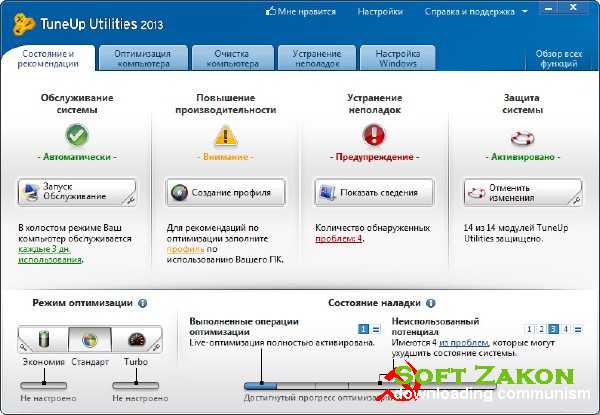Select page 3 of Неиспользованный потенциал
600x415 pixels.
(553, 329)
